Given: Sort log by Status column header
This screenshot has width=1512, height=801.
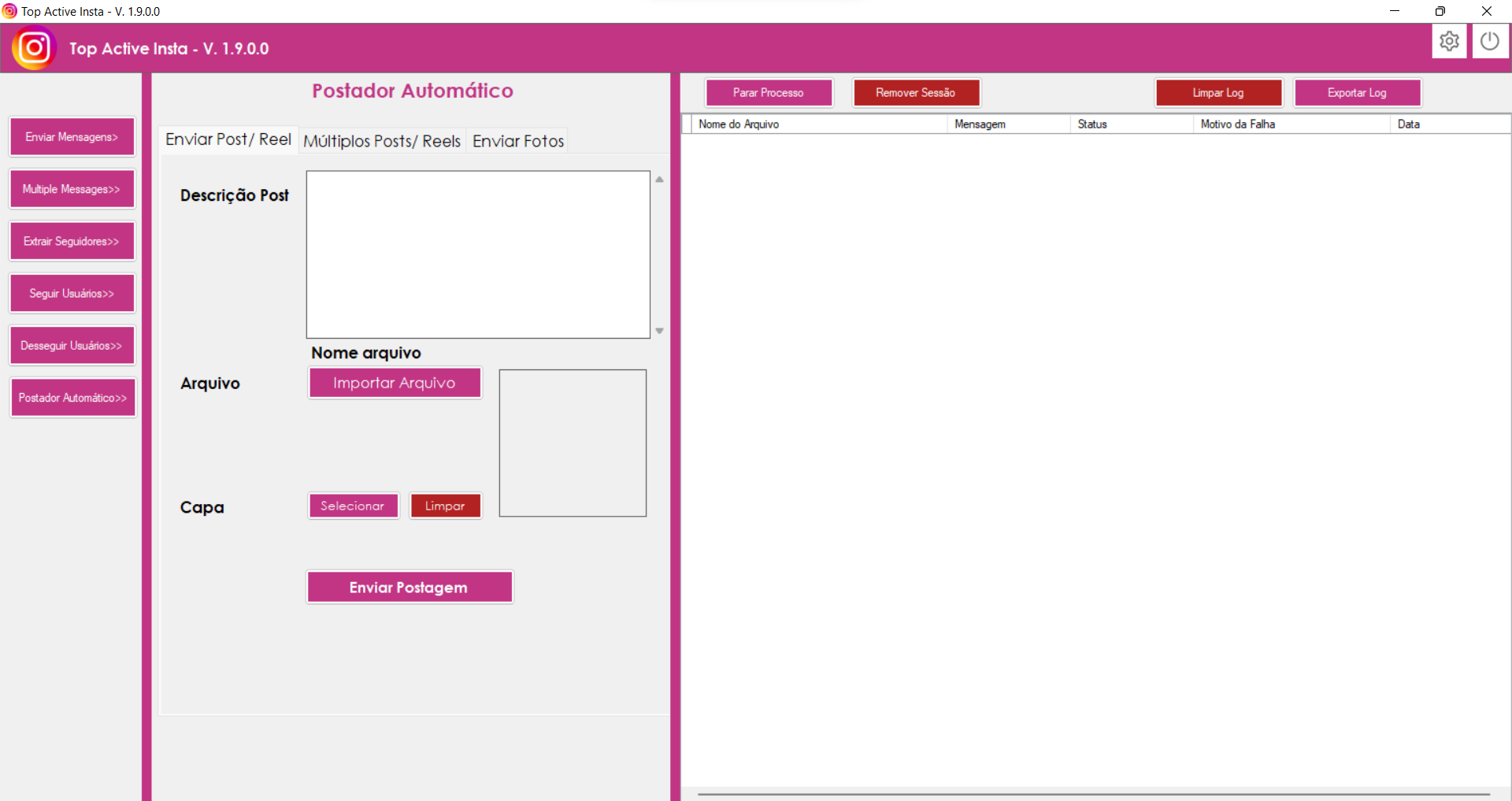Looking at the screenshot, I should (x=1092, y=124).
